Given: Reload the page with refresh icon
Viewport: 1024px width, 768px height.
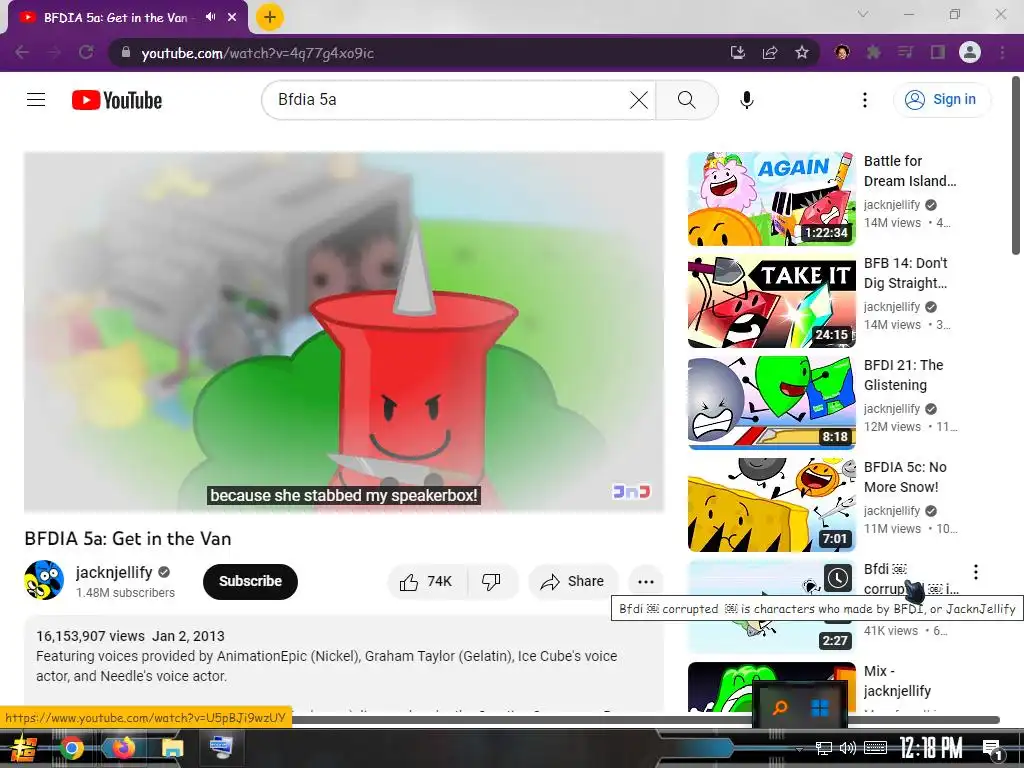Looking at the screenshot, I should click(x=86, y=52).
